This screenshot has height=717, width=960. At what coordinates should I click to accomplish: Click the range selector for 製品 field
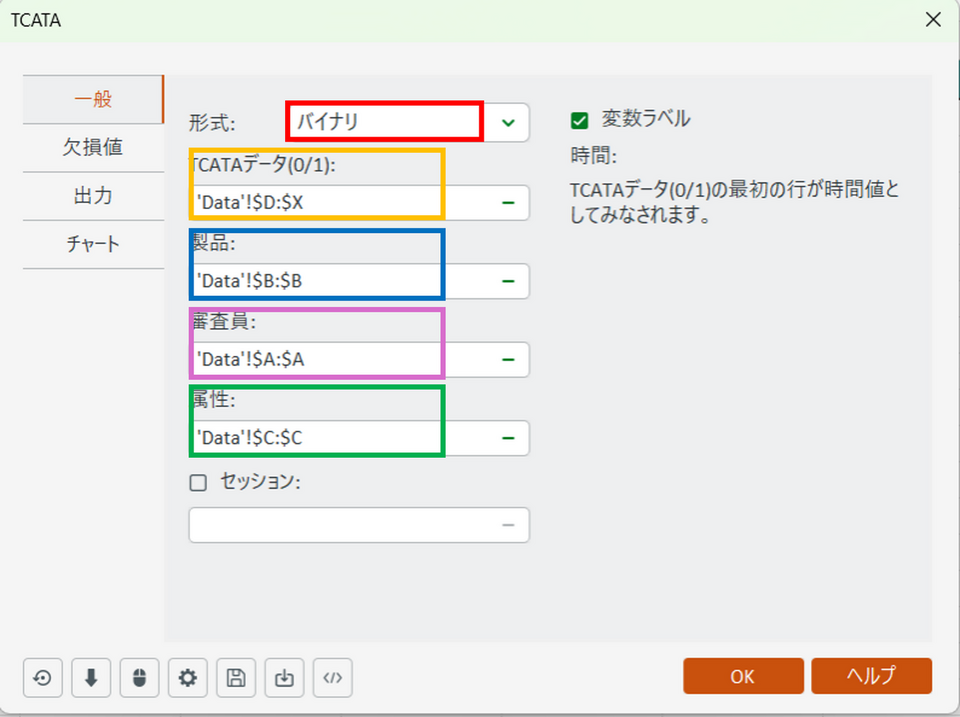pyautogui.click(x=508, y=281)
